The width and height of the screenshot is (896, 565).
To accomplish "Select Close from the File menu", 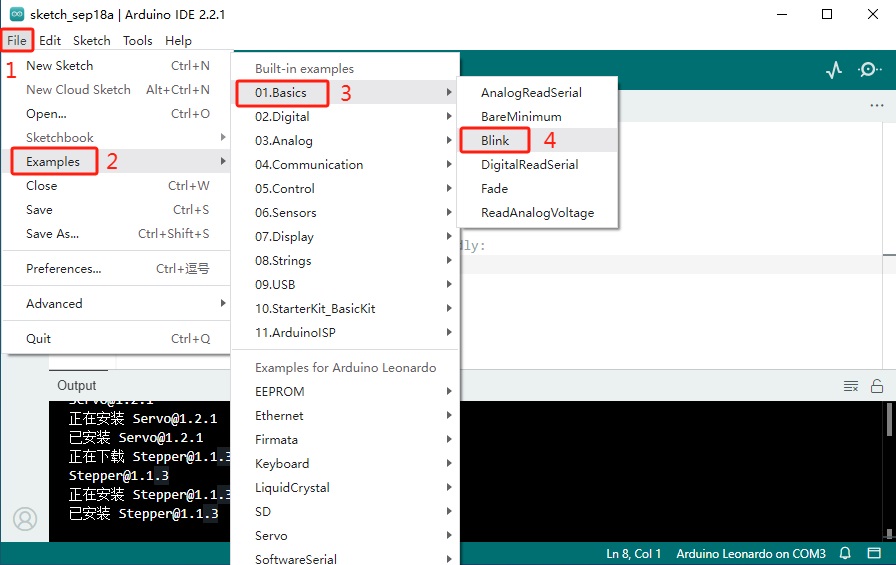I will 117,186.
